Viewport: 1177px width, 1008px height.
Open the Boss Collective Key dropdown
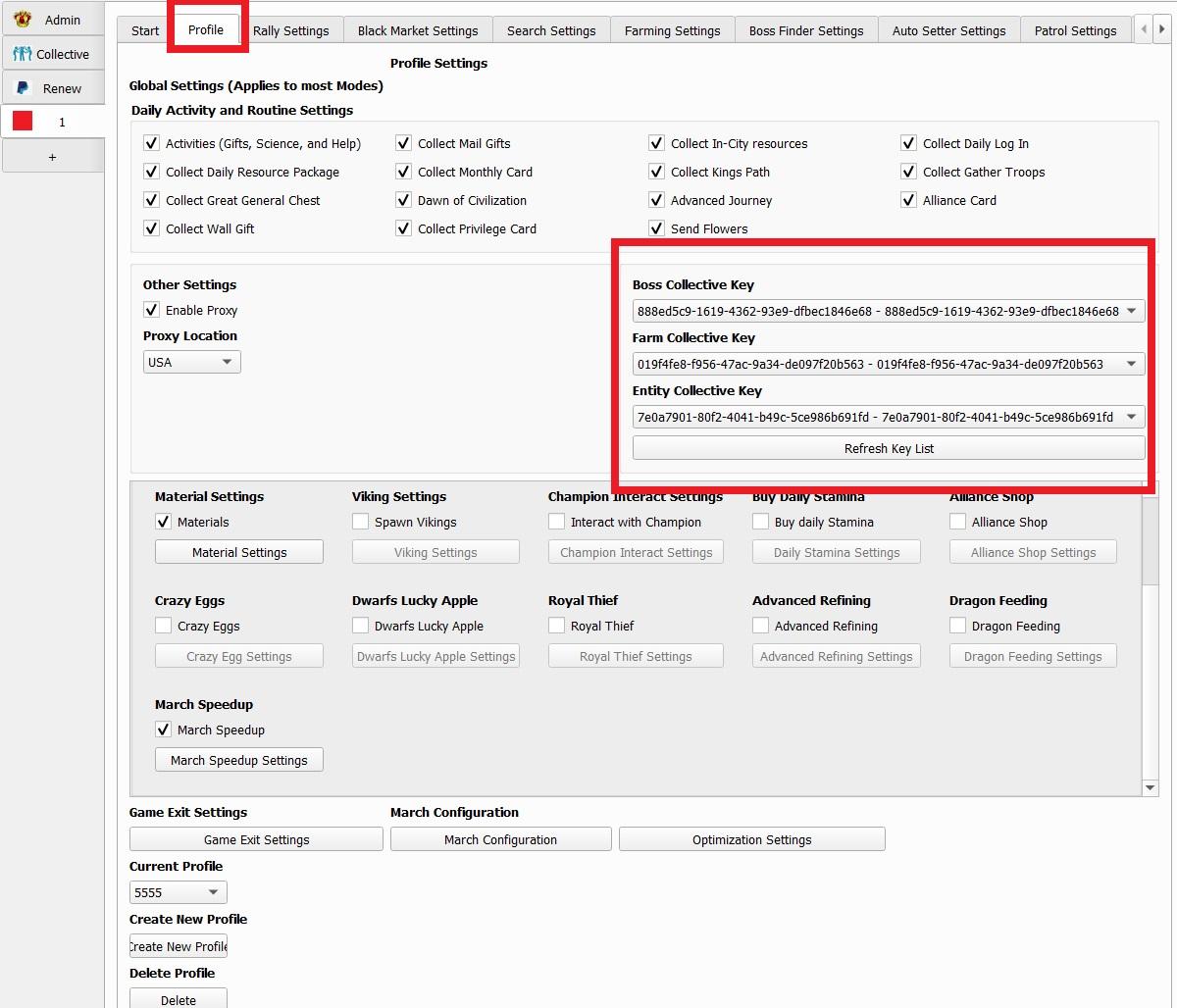pos(888,311)
